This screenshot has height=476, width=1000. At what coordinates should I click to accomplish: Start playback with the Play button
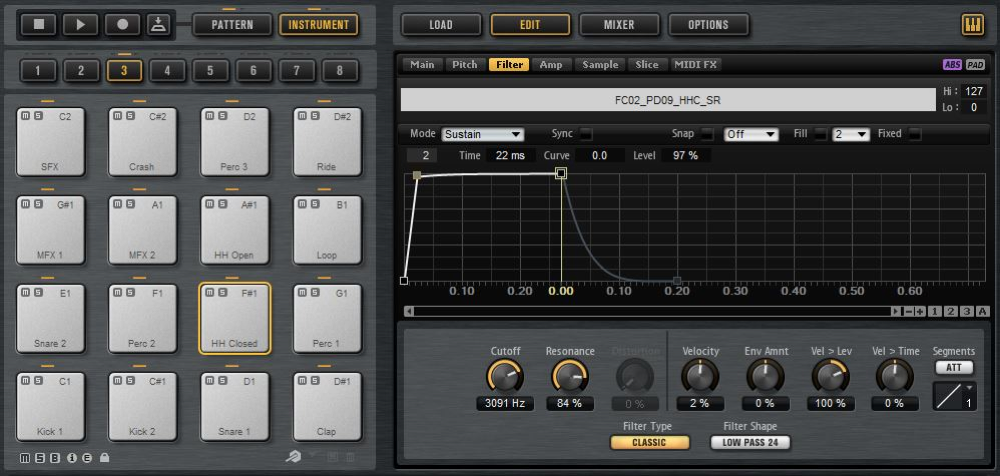coord(81,24)
